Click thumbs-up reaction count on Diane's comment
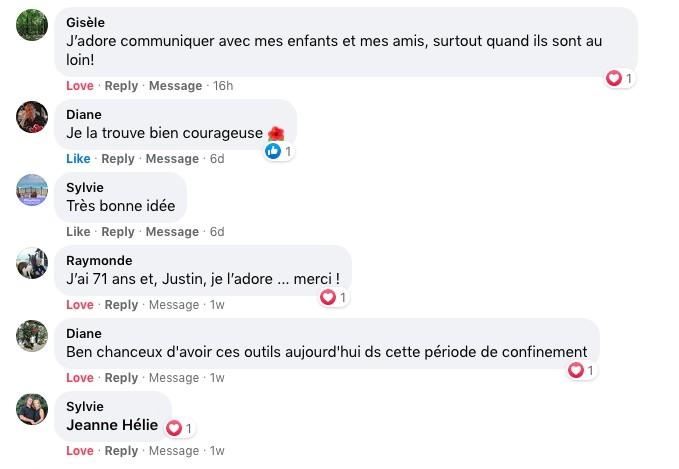 (278, 151)
